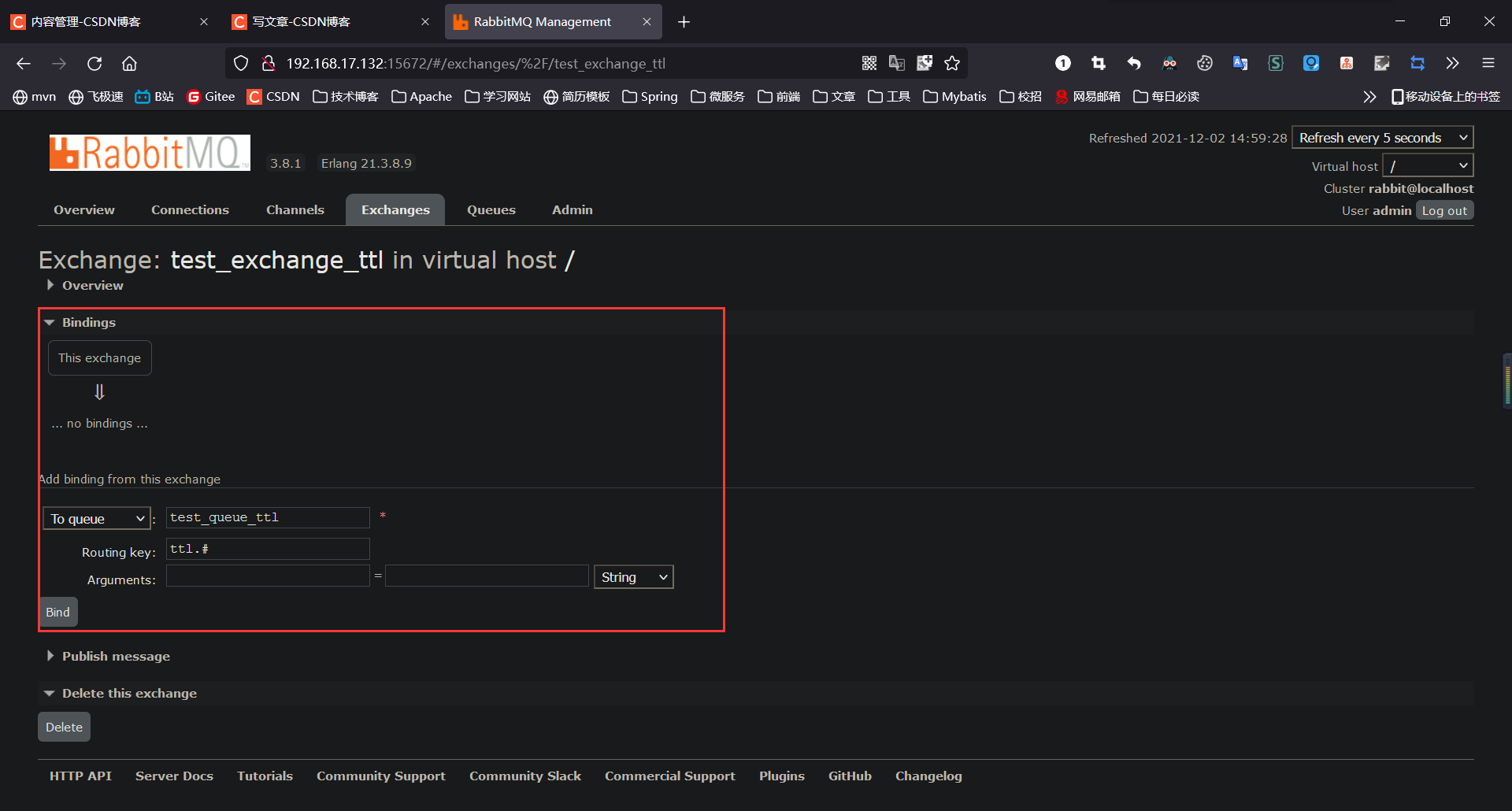Screen dimensions: 1512x811
Task: Open browser home page icon
Action: [130, 64]
